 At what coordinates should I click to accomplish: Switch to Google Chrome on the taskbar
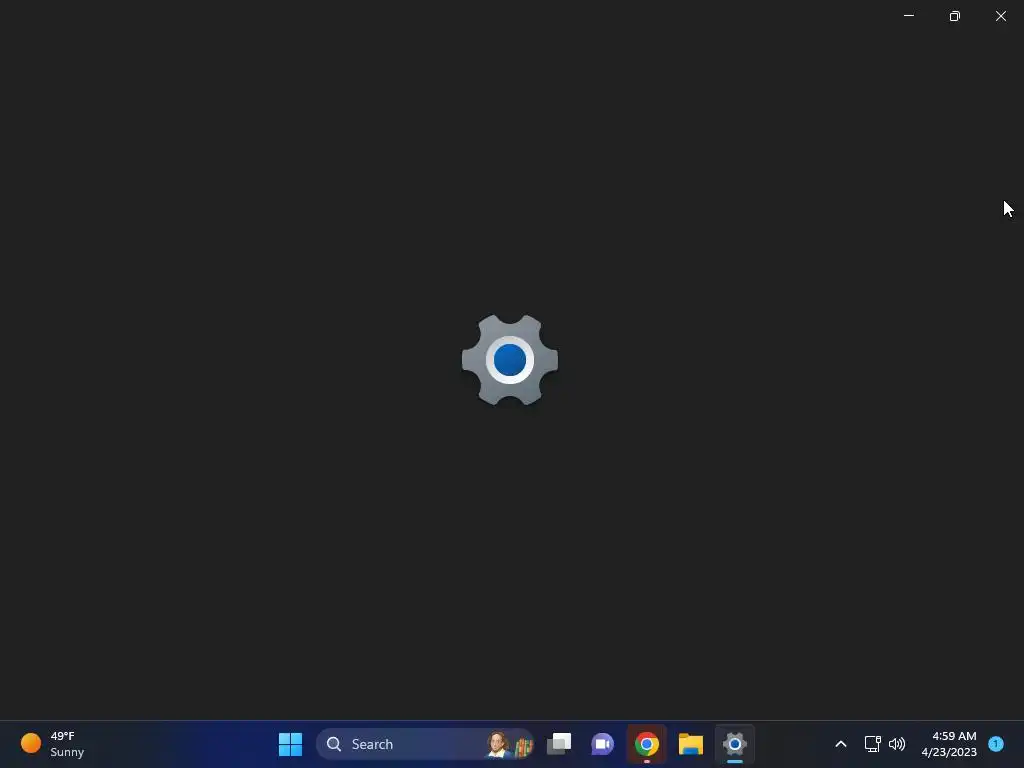pyautogui.click(x=647, y=744)
